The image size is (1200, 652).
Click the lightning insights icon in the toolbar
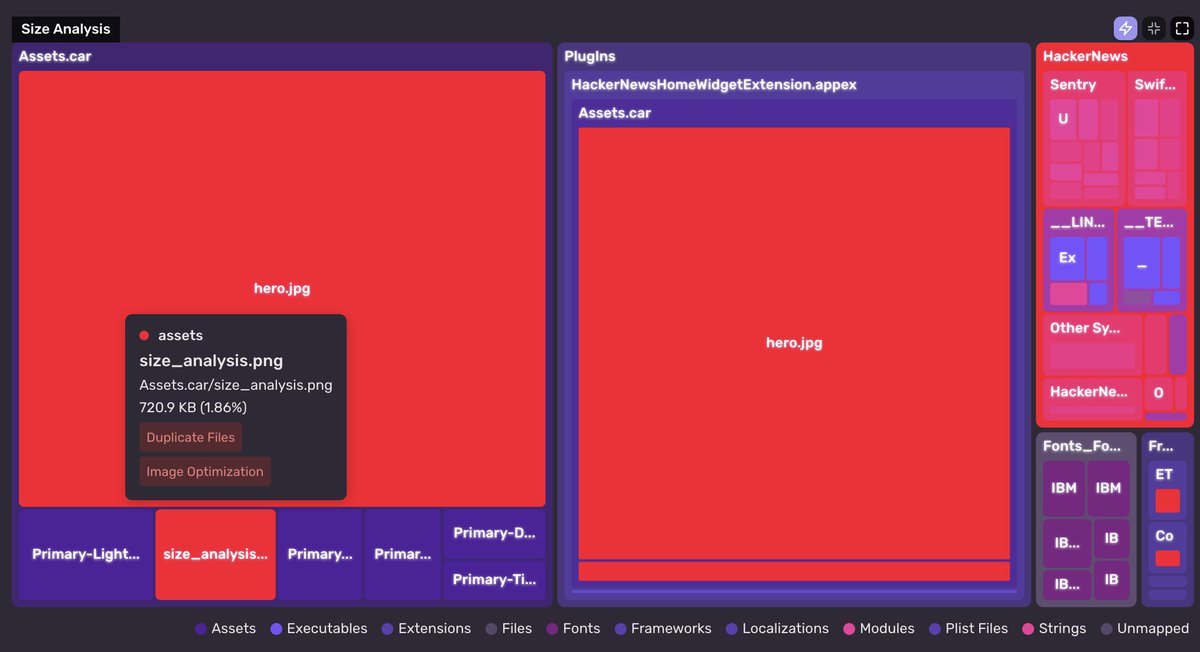pyautogui.click(x=1125, y=28)
